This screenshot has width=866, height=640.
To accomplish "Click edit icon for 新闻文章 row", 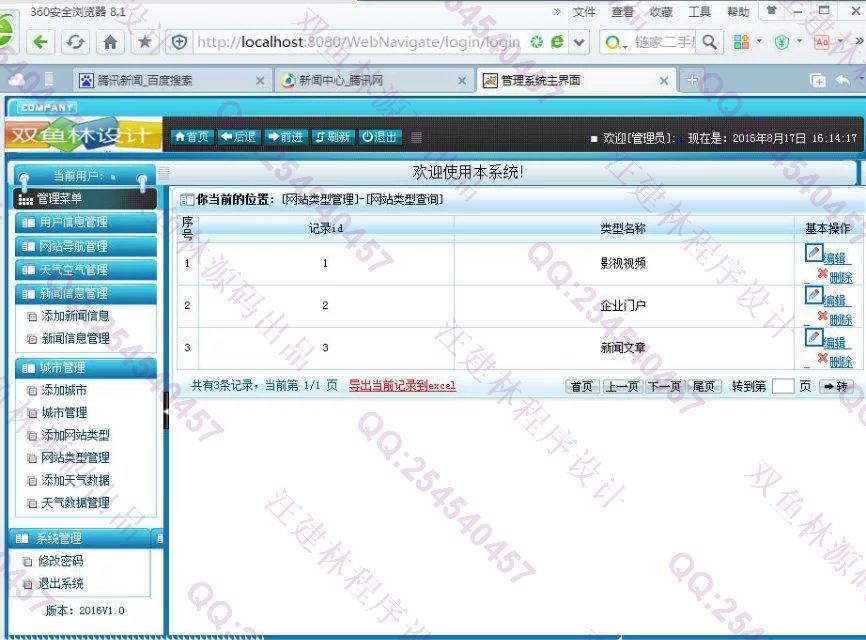I will pos(814,338).
